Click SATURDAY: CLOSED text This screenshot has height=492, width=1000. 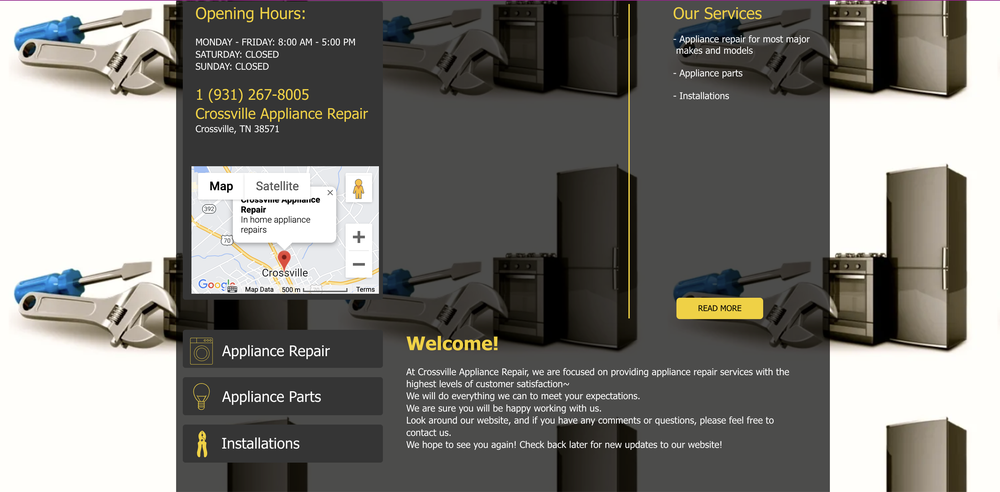point(237,54)
